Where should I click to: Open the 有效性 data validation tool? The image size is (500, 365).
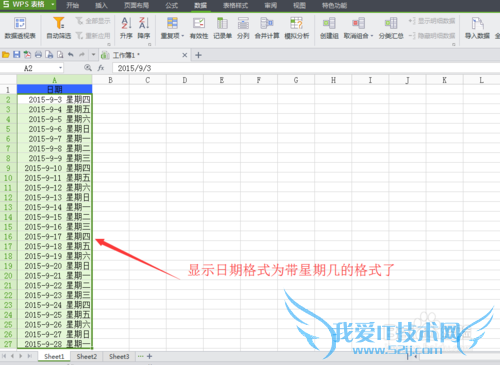click(199, 28)
